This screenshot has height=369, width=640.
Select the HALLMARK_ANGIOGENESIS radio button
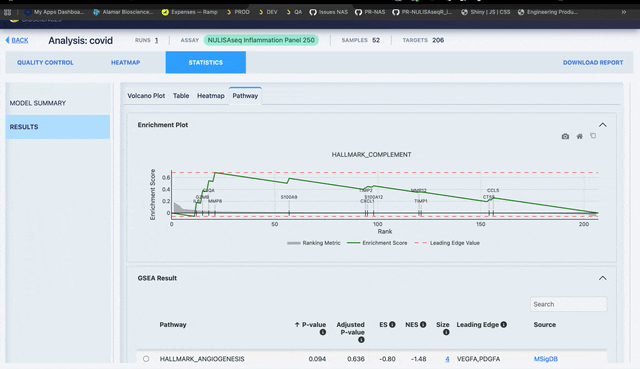(x=146, y=359)
